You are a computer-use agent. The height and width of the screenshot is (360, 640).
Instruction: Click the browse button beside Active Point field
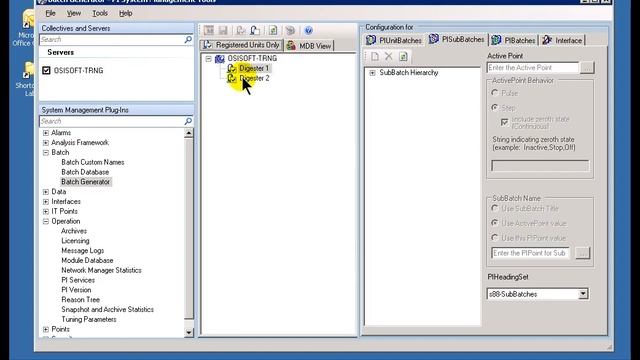[x=587, y=68]
